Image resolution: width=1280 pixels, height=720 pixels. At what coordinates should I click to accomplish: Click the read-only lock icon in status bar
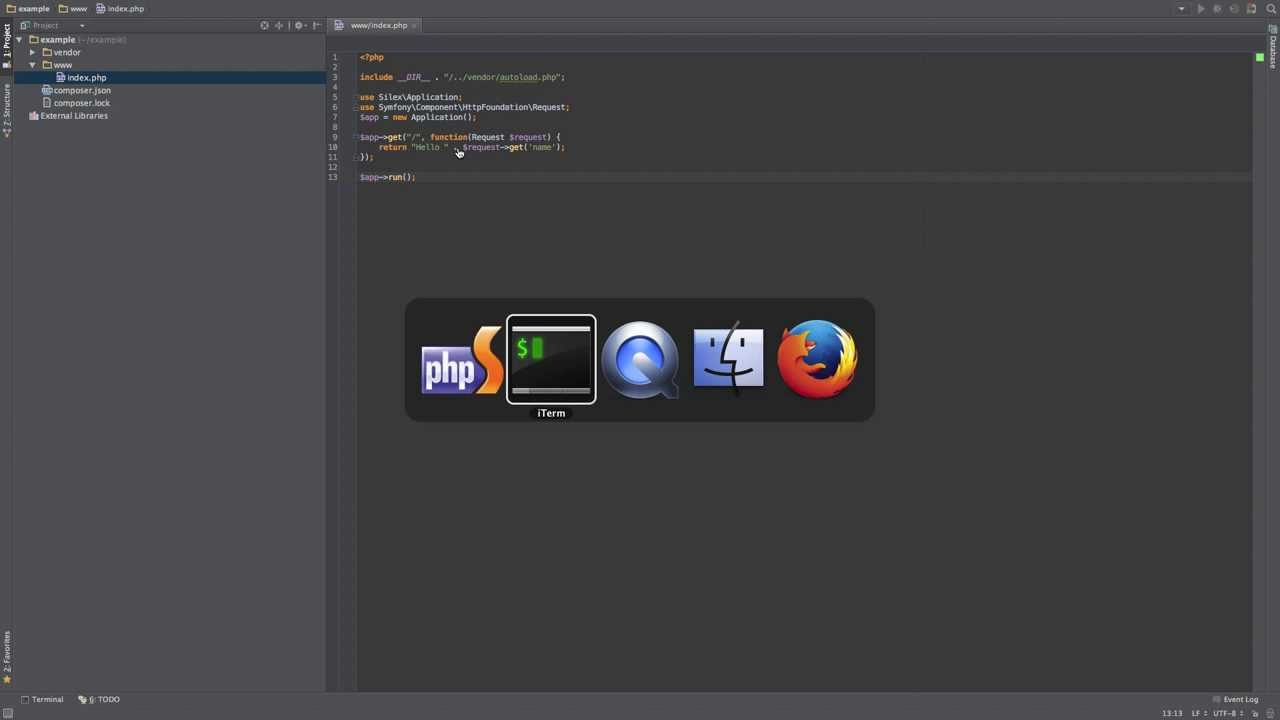tap(1255, 714)
